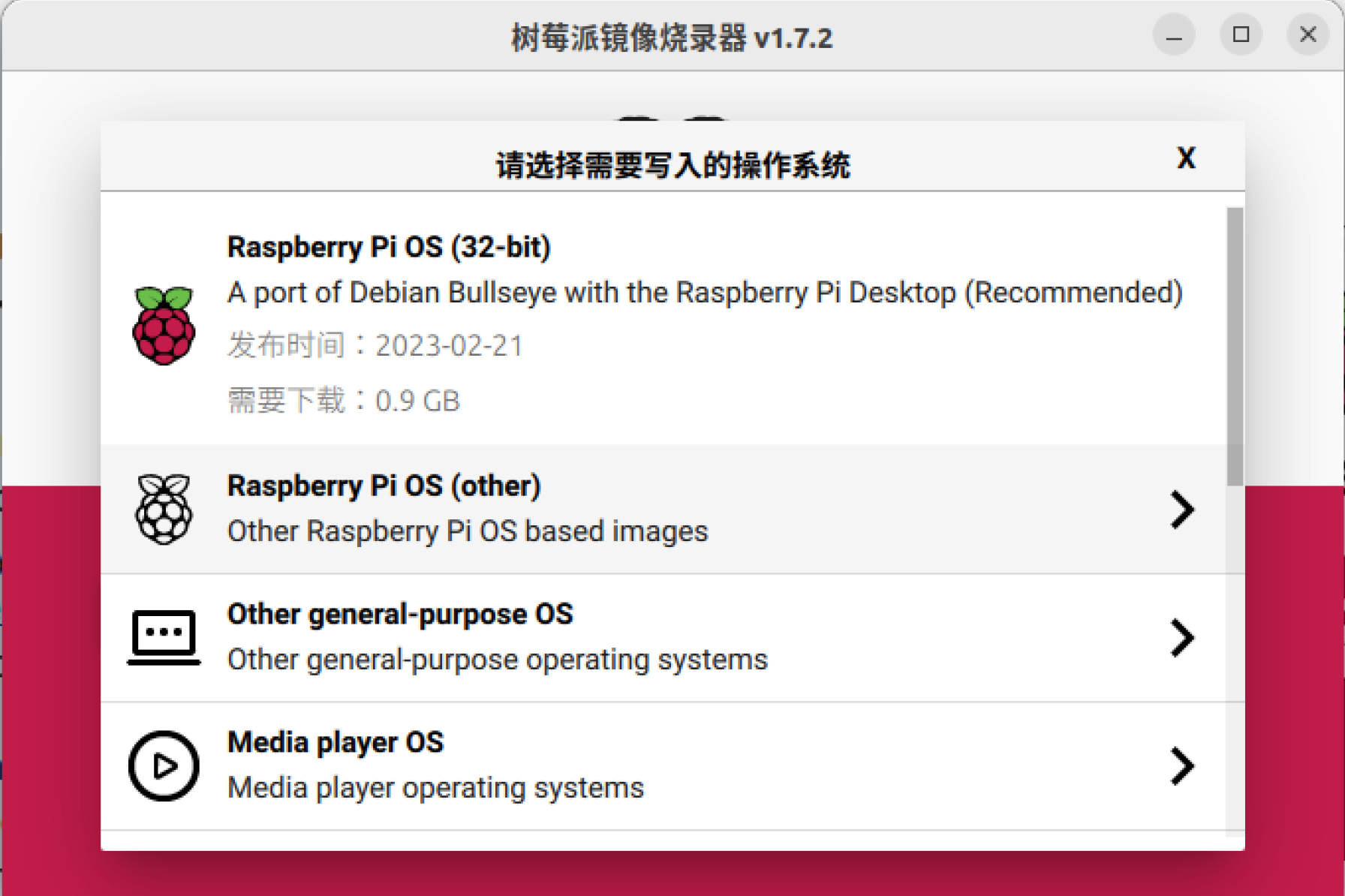Click the dialog title 请选择需要写入的操作系统
1345x896 pixels.
click(673, 164)
